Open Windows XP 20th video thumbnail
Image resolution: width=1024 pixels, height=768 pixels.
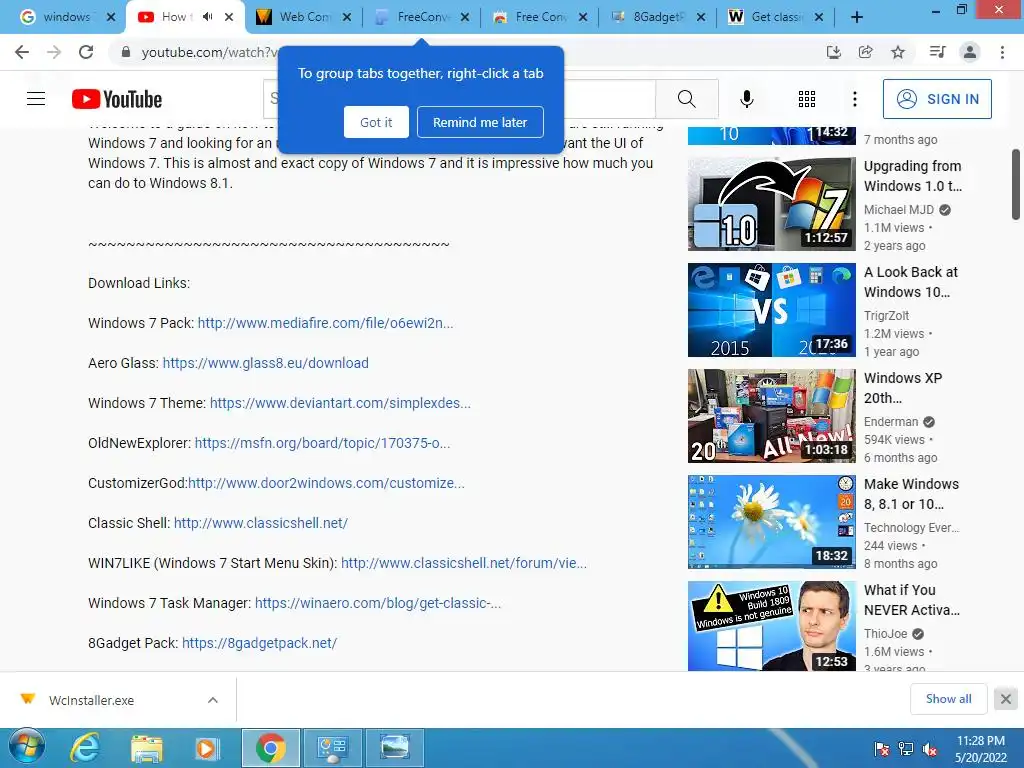pyautogui.click(x=771, y=416)
